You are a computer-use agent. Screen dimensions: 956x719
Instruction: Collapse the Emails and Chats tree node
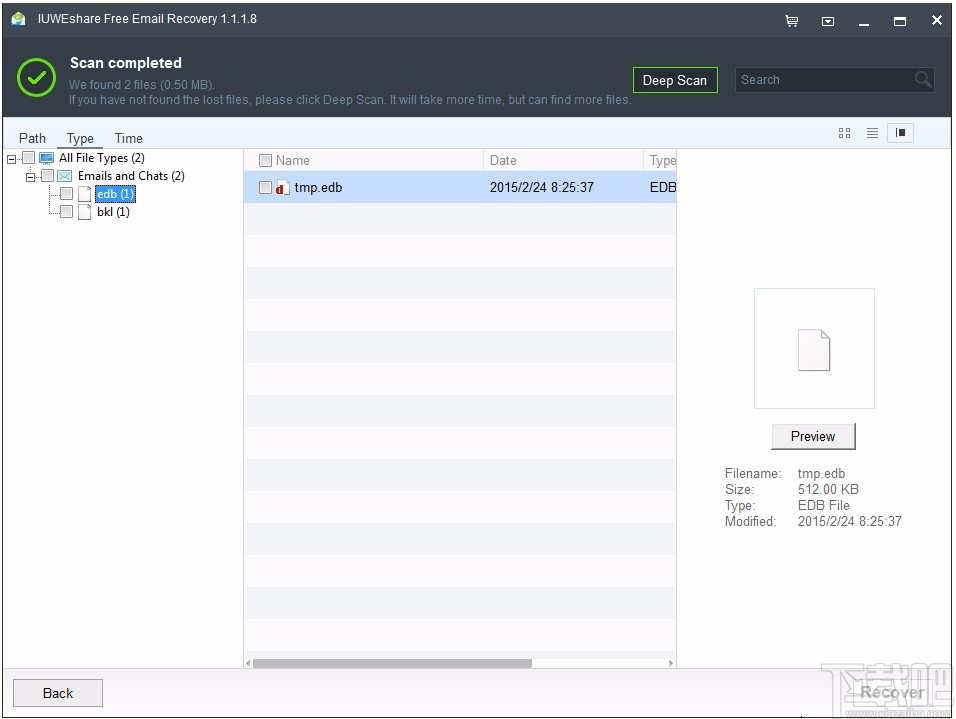pyautogui.click(x=30, y=177)
